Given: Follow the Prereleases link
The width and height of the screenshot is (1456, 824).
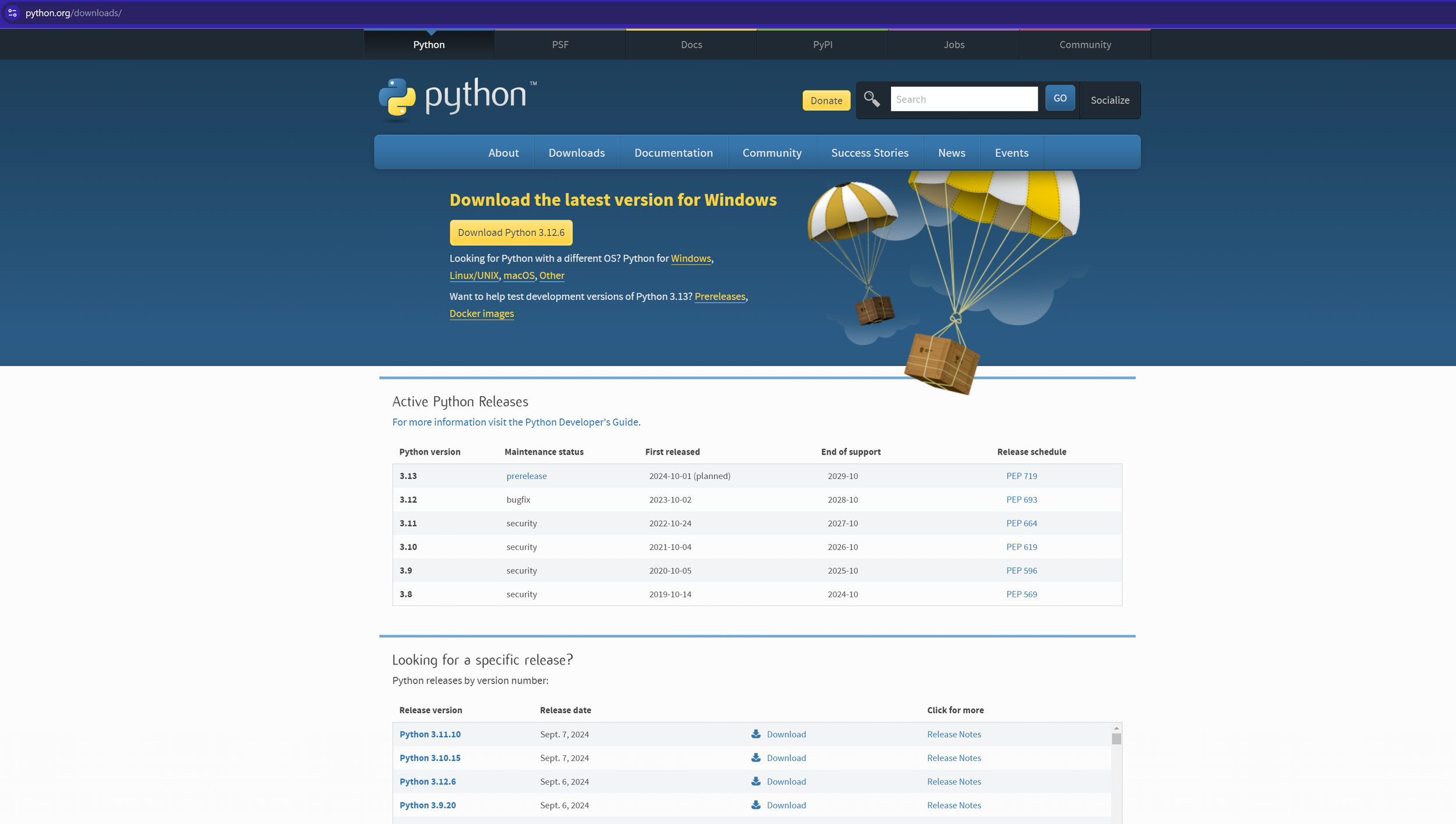Looking at the screenshot, I should click(719, 296).
